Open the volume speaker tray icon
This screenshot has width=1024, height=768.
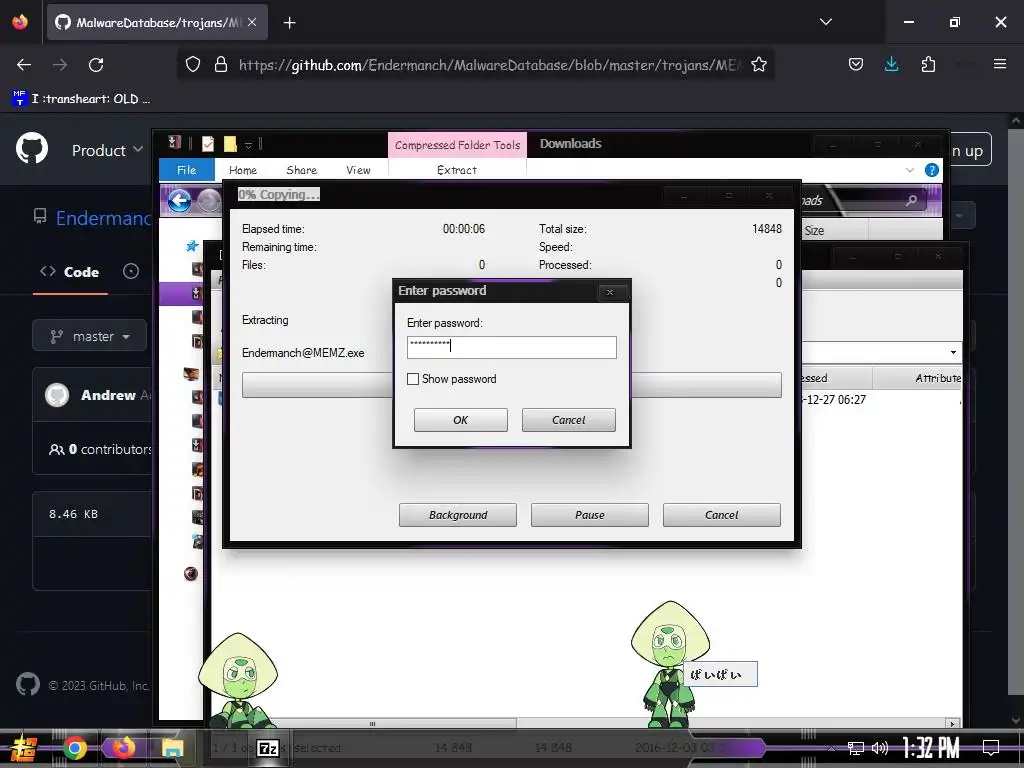tap(880, 748)
